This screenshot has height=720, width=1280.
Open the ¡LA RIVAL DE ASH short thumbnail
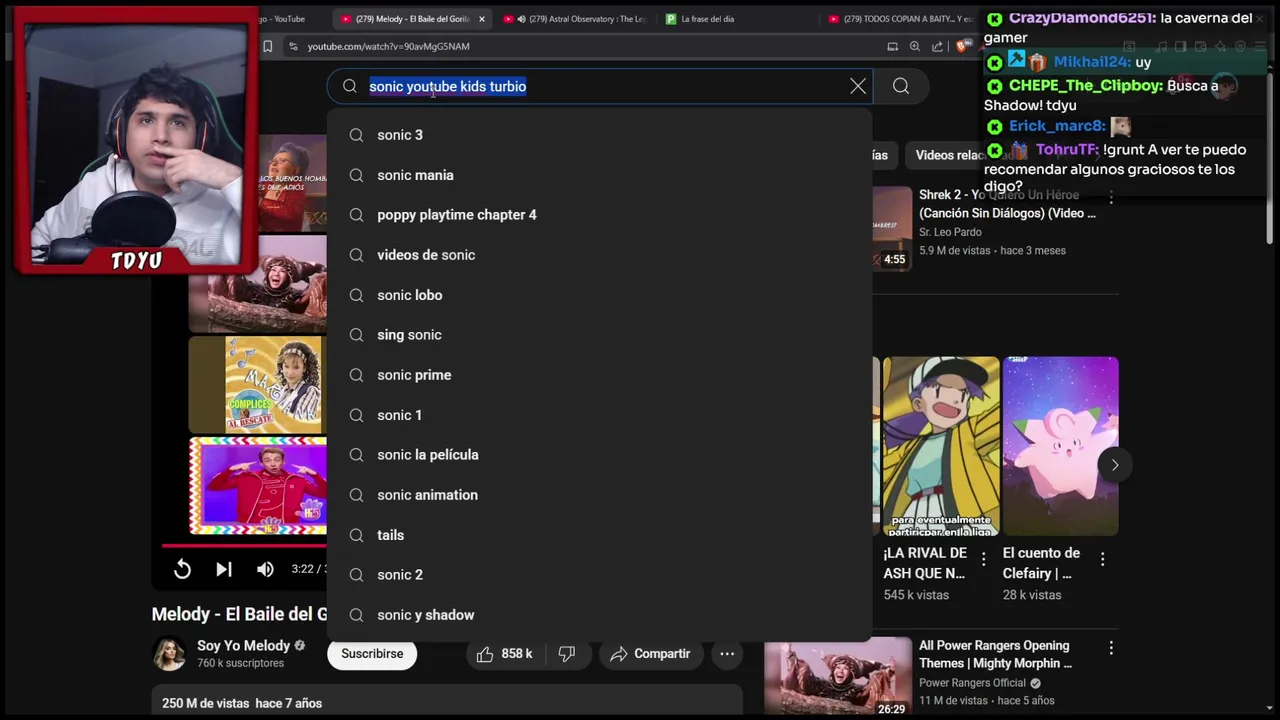941,446
